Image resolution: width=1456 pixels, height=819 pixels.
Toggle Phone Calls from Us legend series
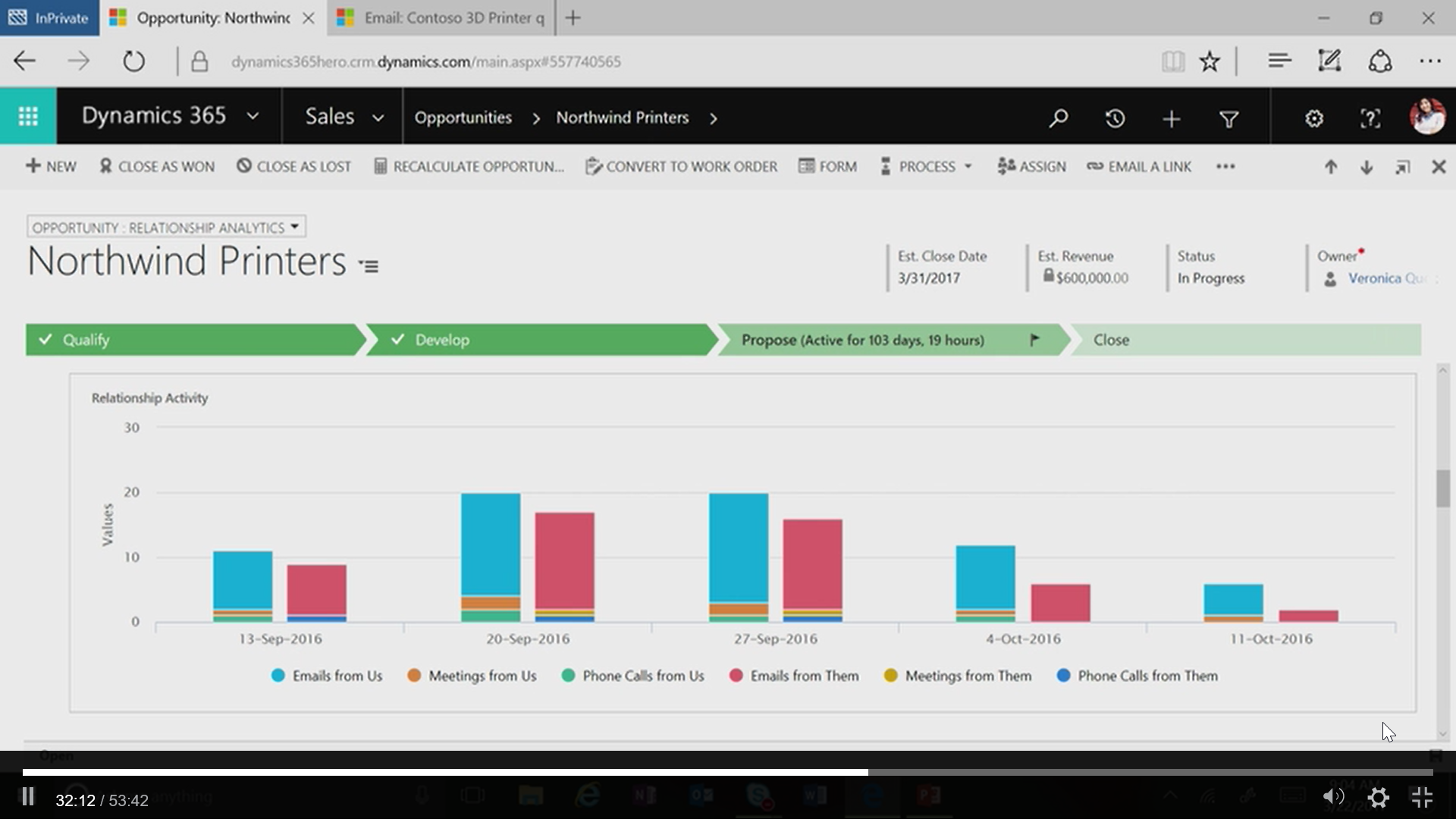(633, 676)
